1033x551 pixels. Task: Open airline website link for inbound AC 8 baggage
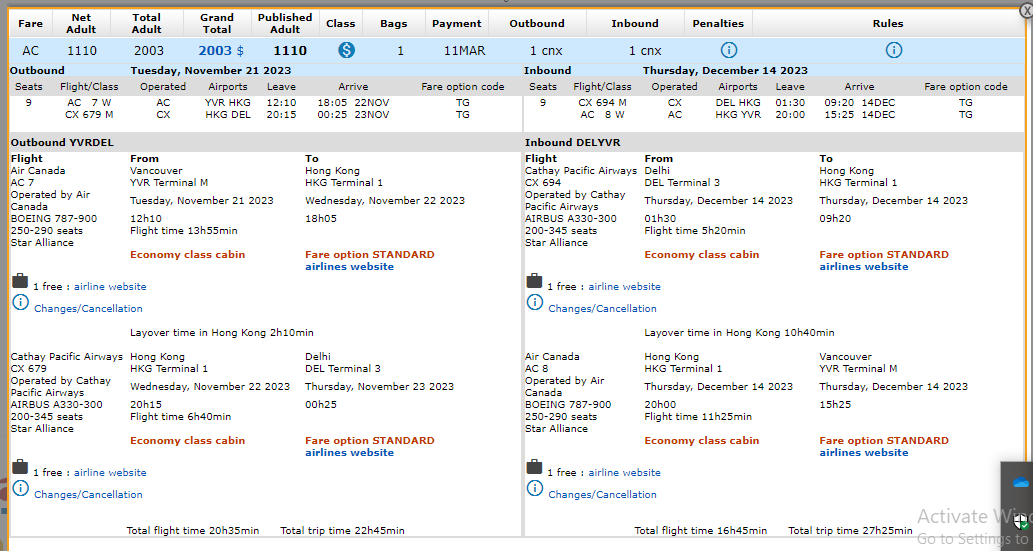(x=624, y=473)
